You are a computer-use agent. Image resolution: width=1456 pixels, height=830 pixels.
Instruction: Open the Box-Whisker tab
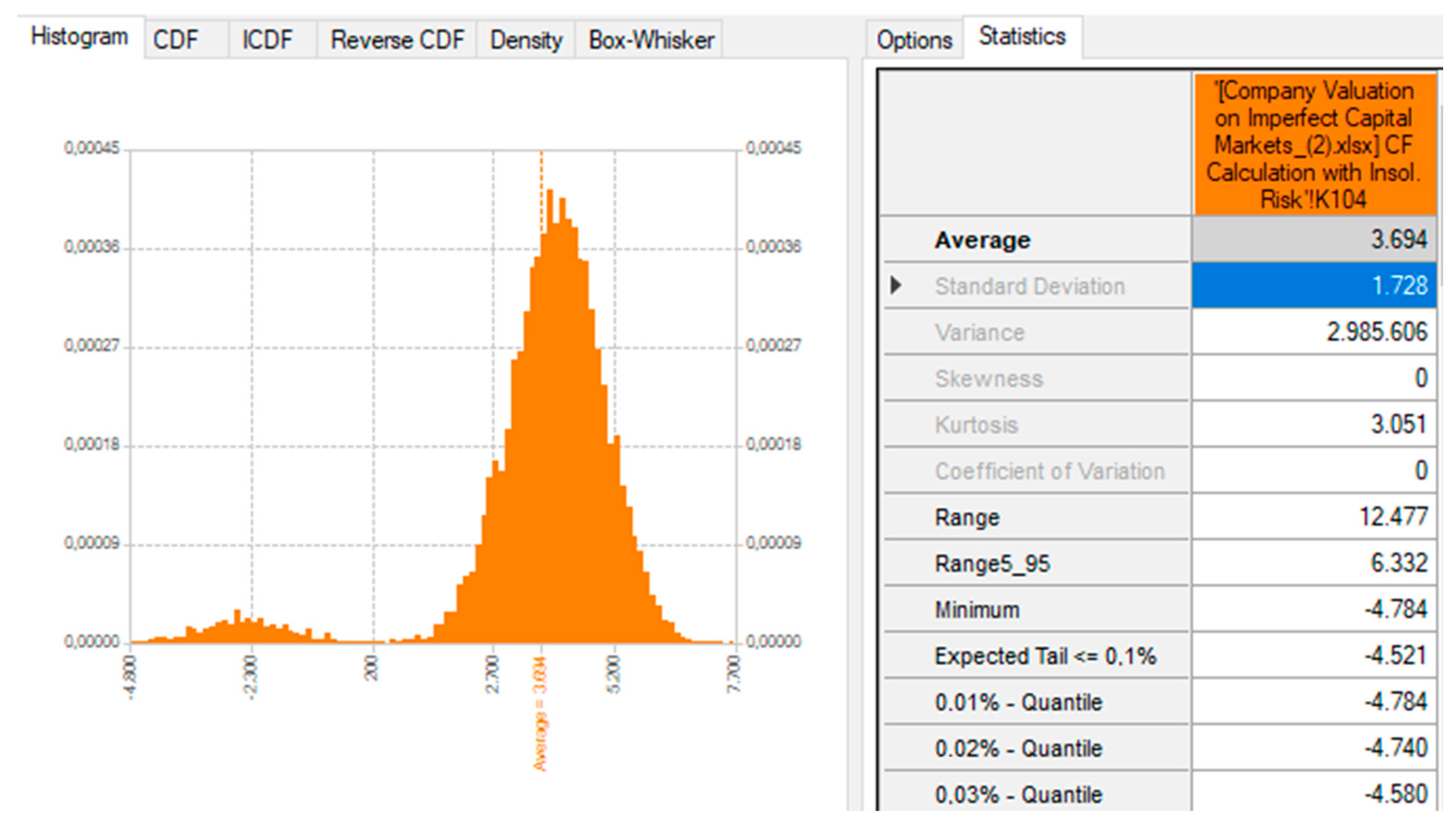pos(651,40)
